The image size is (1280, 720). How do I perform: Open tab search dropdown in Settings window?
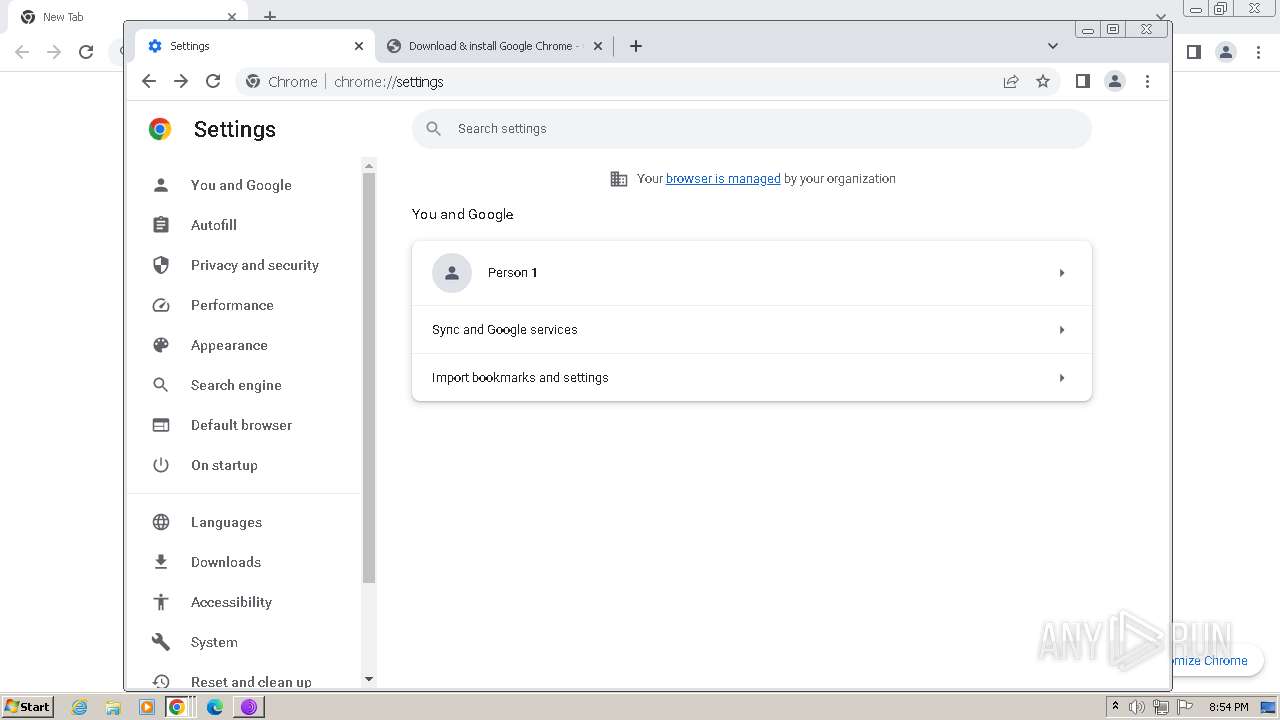(x=1052, y=46)
